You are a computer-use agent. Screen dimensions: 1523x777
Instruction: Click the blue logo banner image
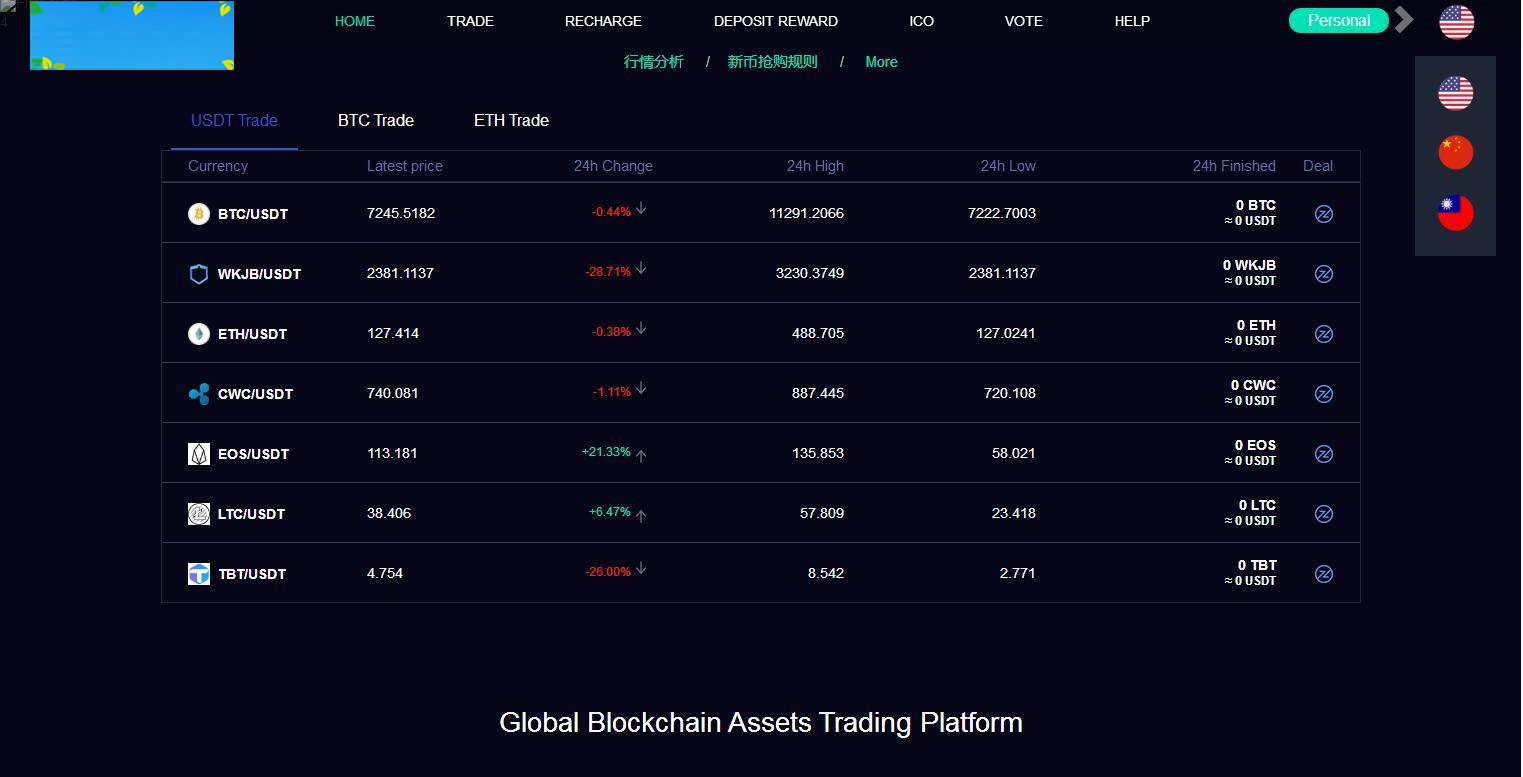click(x=132, y=35)
